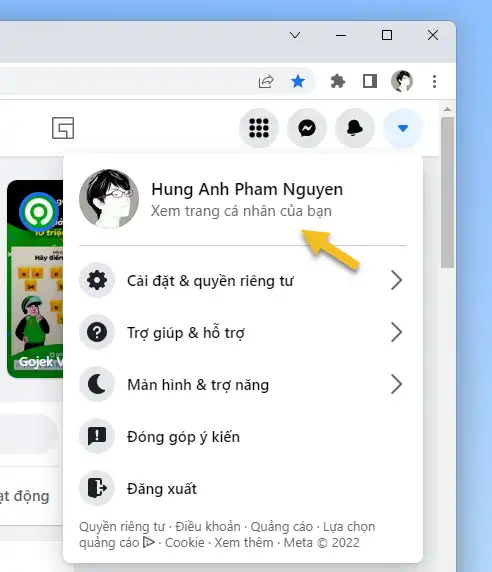Screen dimensions: 492x572
Task: Click the large profile avatar picture
Action: pos(109,199)
